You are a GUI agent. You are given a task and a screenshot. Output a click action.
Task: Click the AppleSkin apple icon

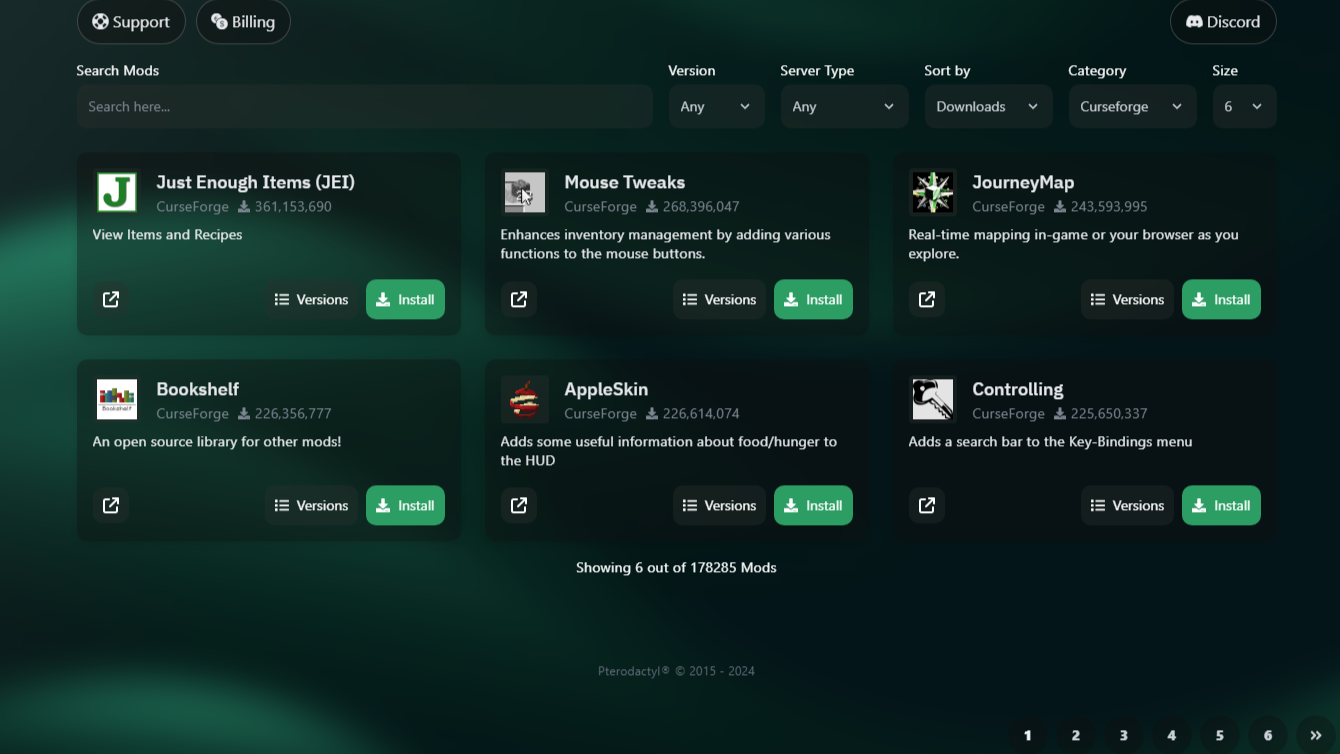click(524, 400)
